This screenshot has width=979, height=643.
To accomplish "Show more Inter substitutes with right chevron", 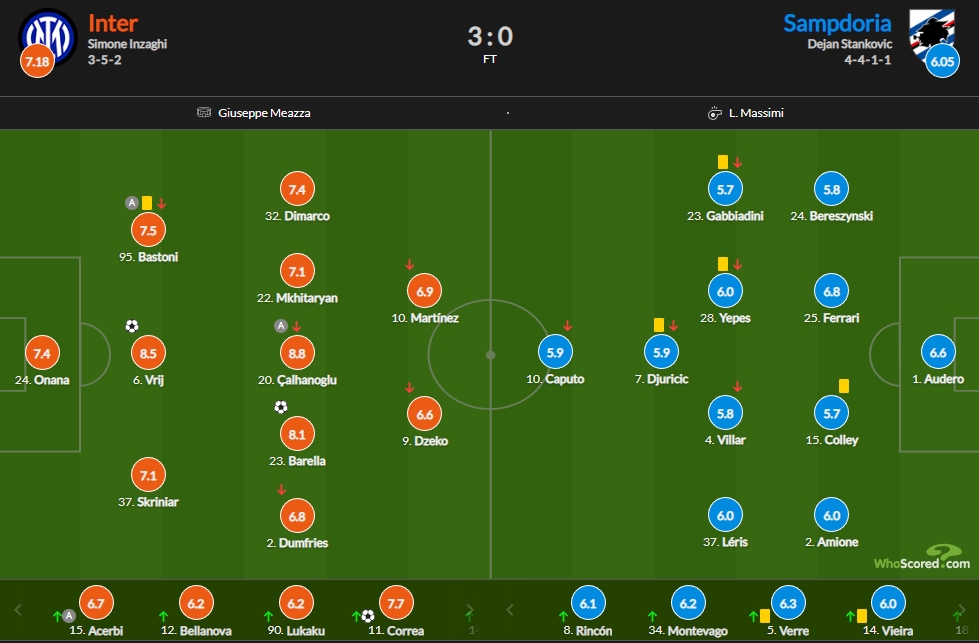I will point(470,610).
